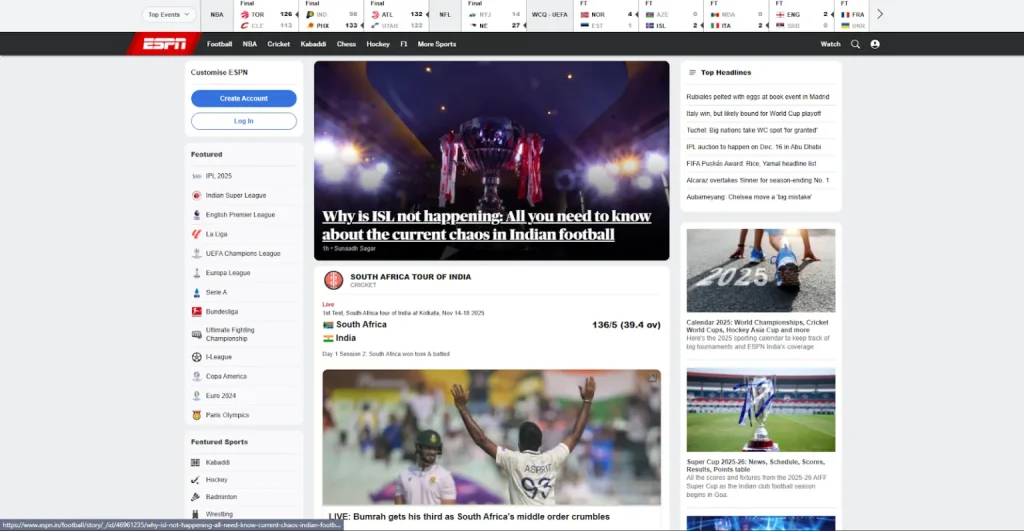Click the Euro 2024 icon
This screenshot has width=1024, height=531.
[x=197, y=396]
